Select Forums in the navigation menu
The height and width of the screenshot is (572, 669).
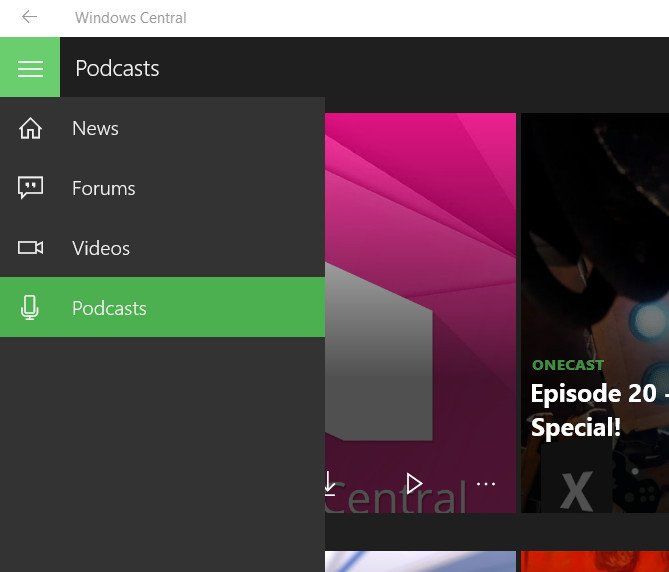coord(162,188)
